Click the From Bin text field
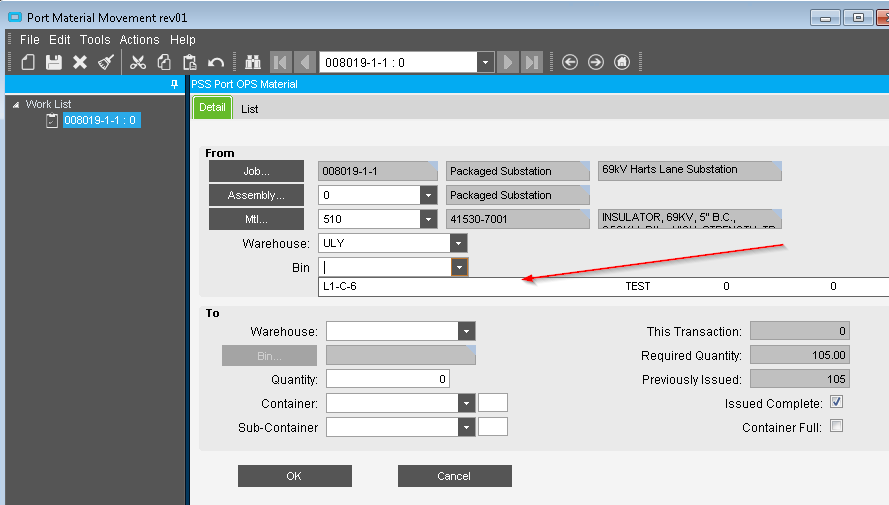This screenshot has width=889, height=505. pyautogui.click(x=386, y=267)
